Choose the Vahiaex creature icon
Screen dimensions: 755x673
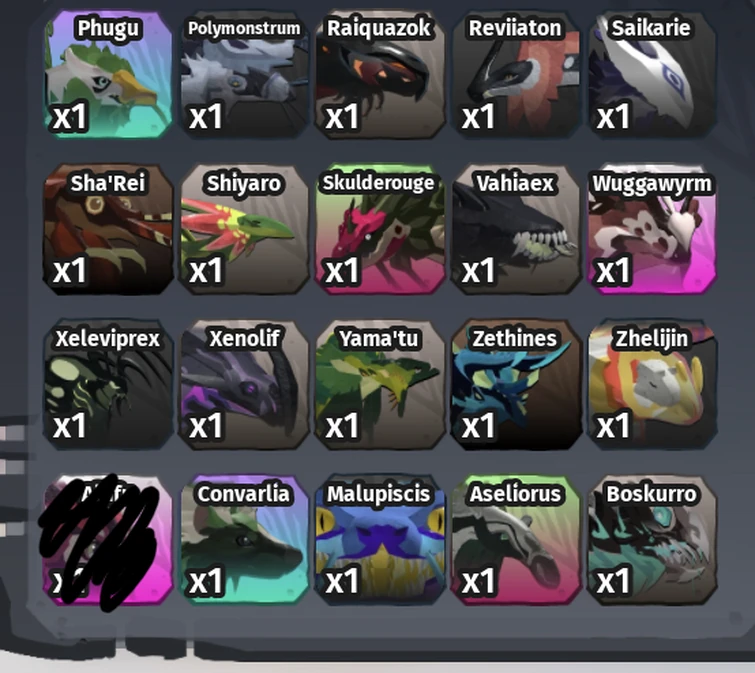coord(516,229)
